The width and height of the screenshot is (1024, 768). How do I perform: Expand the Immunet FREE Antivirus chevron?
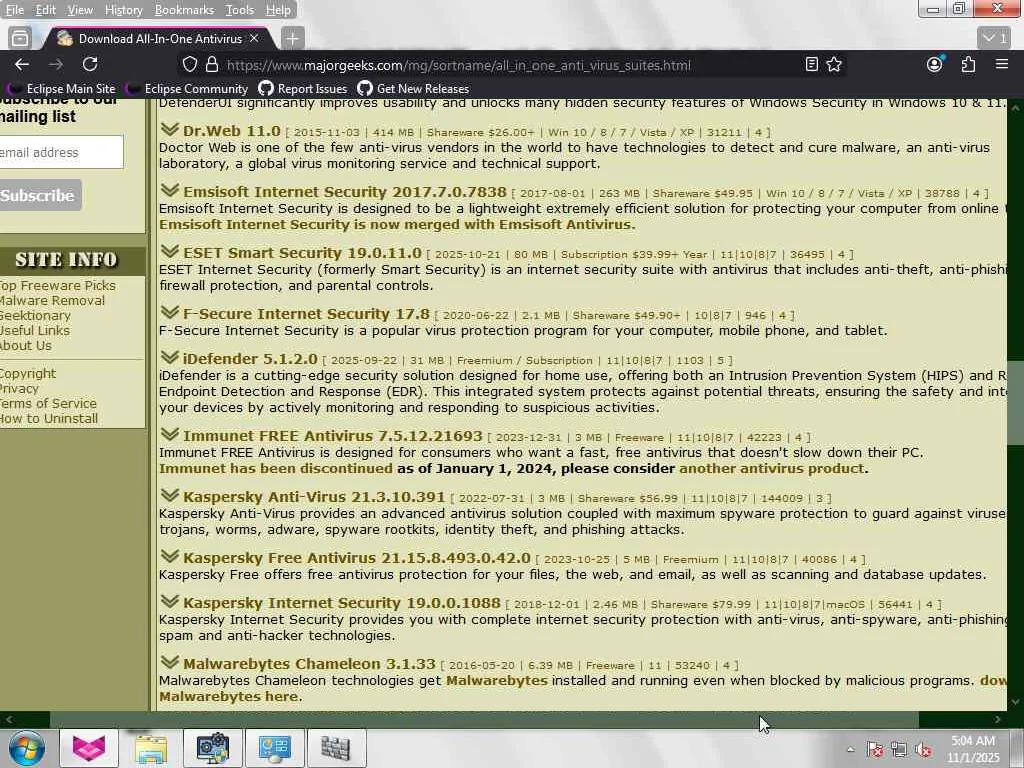click(x=170, y=434)
